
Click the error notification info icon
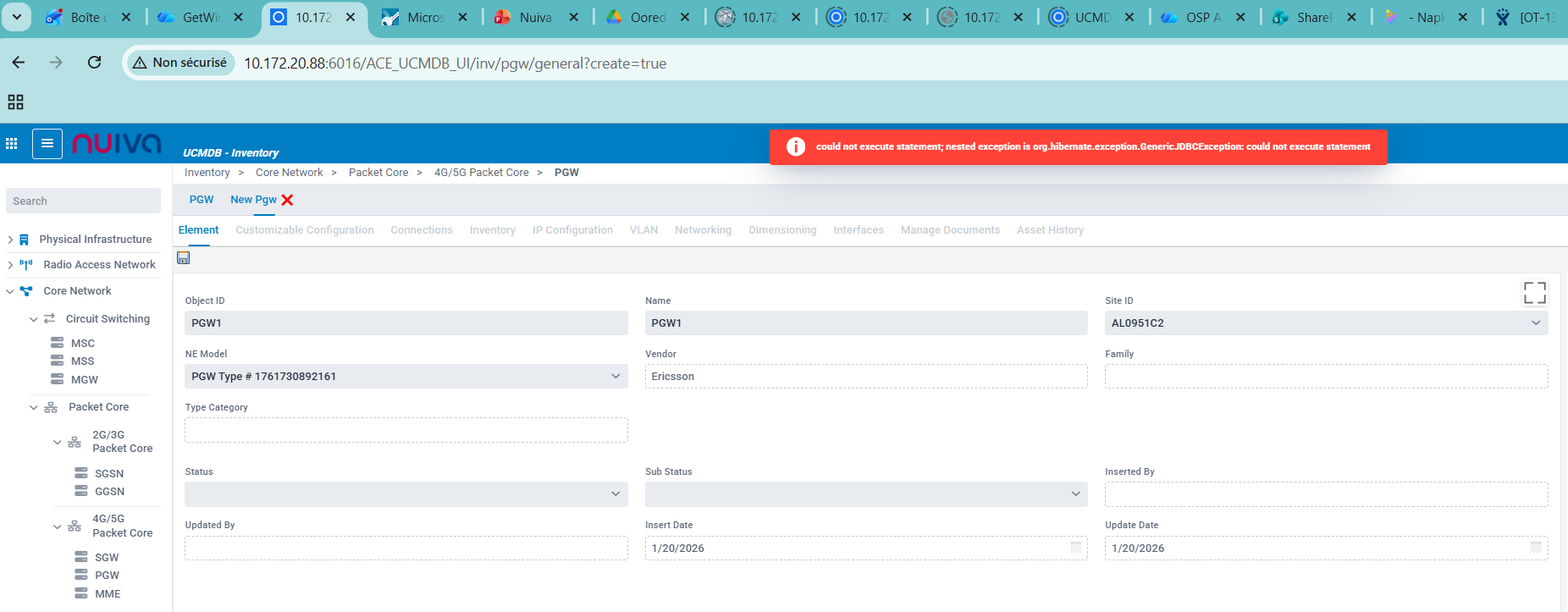(x=796, y=146)
